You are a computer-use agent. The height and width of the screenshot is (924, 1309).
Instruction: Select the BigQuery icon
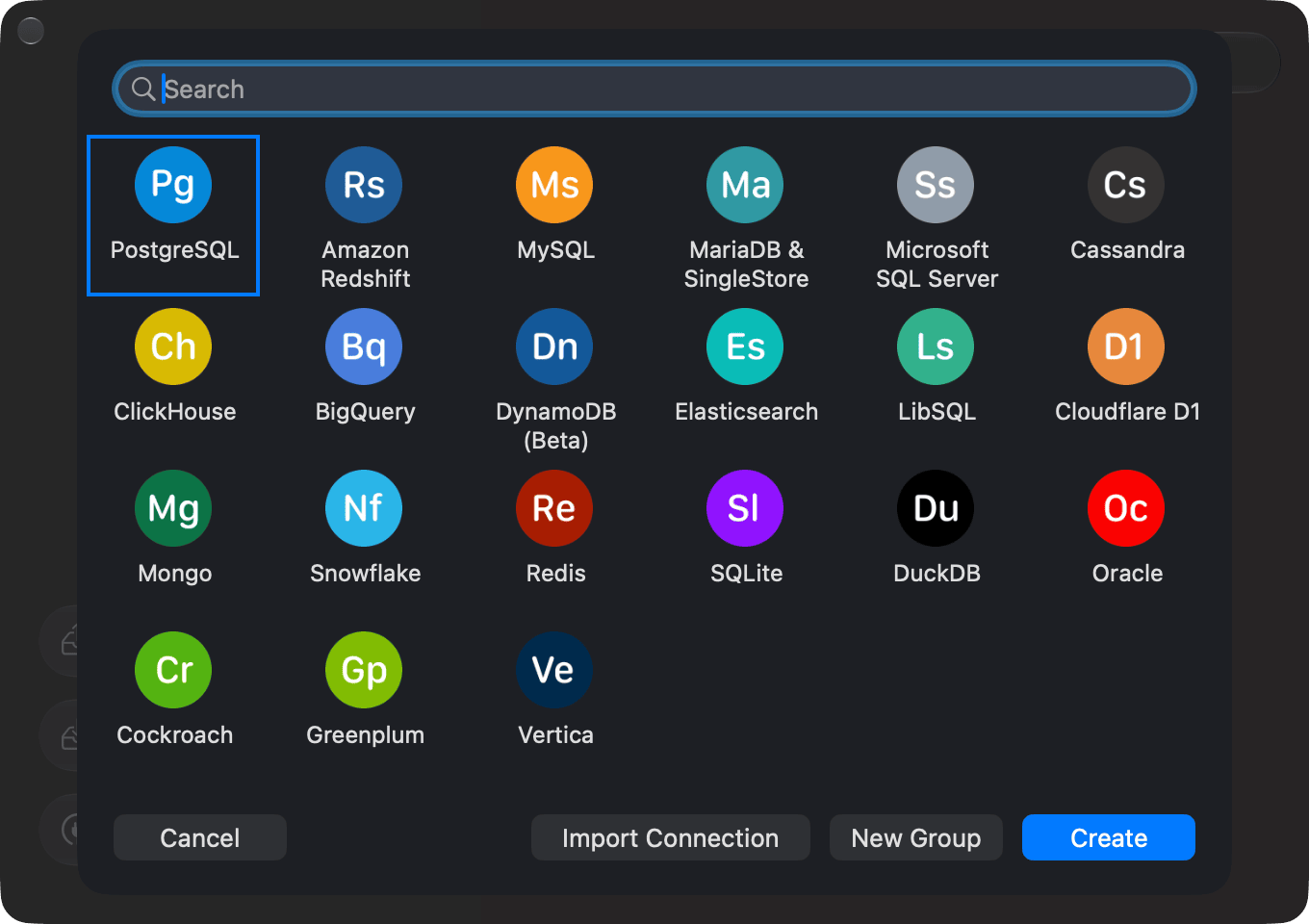(x=364, y=346)
